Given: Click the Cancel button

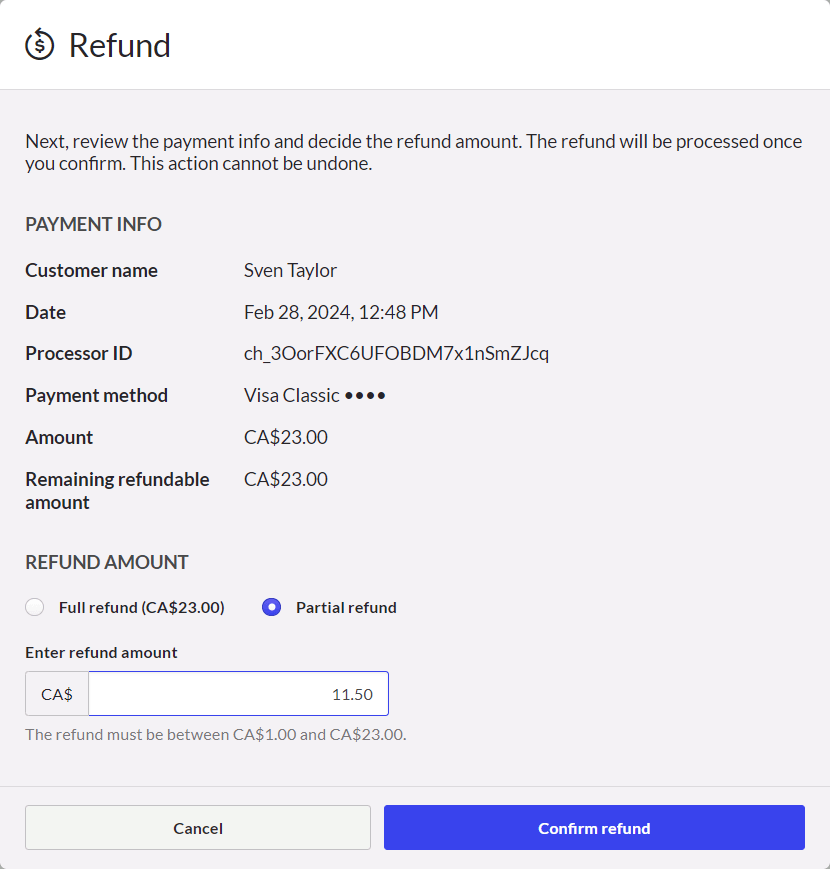Looking at the screenshot, I should coord(197,827).
